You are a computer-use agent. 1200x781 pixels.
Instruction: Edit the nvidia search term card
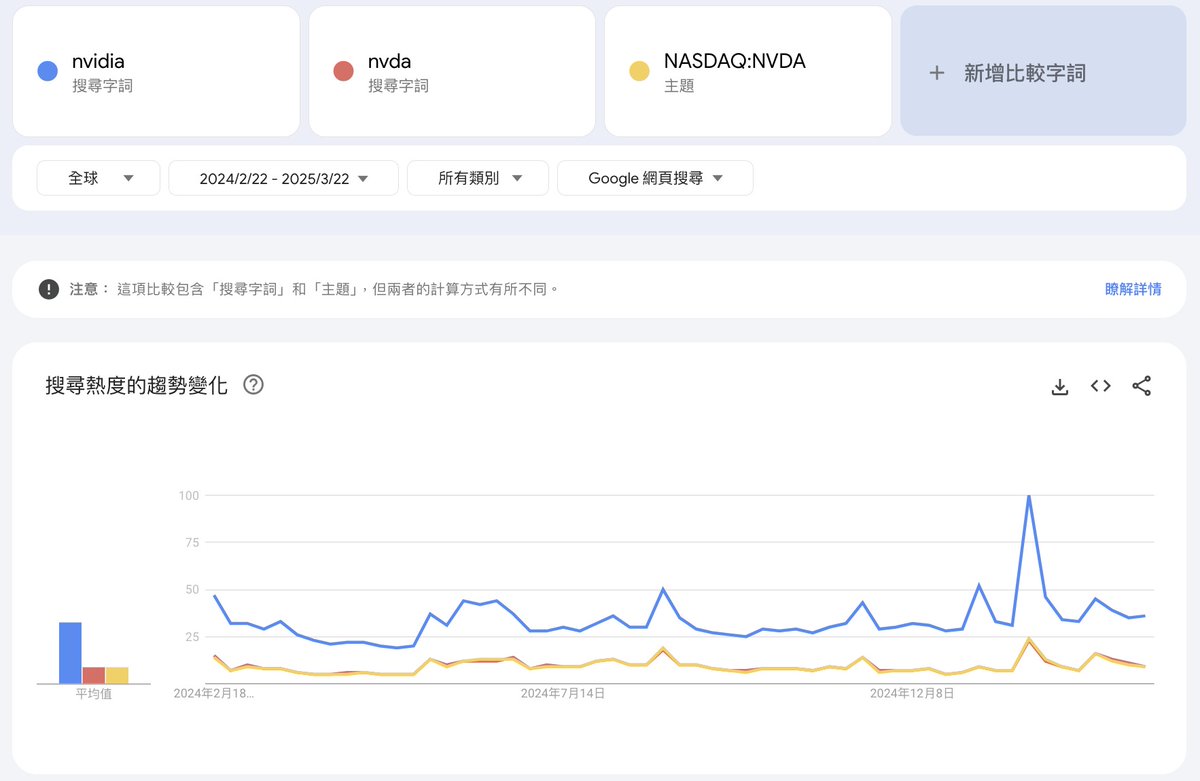tap(156, 71)
